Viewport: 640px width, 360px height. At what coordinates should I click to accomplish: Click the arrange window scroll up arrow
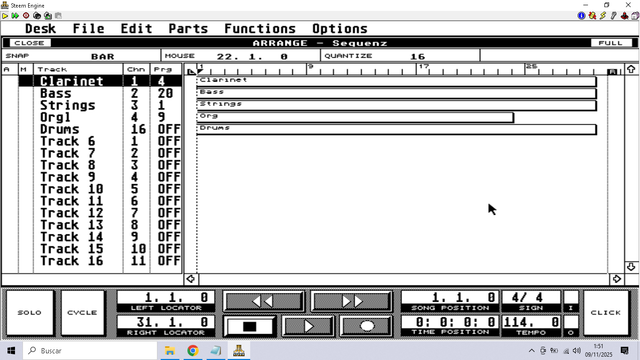(631, 69)
